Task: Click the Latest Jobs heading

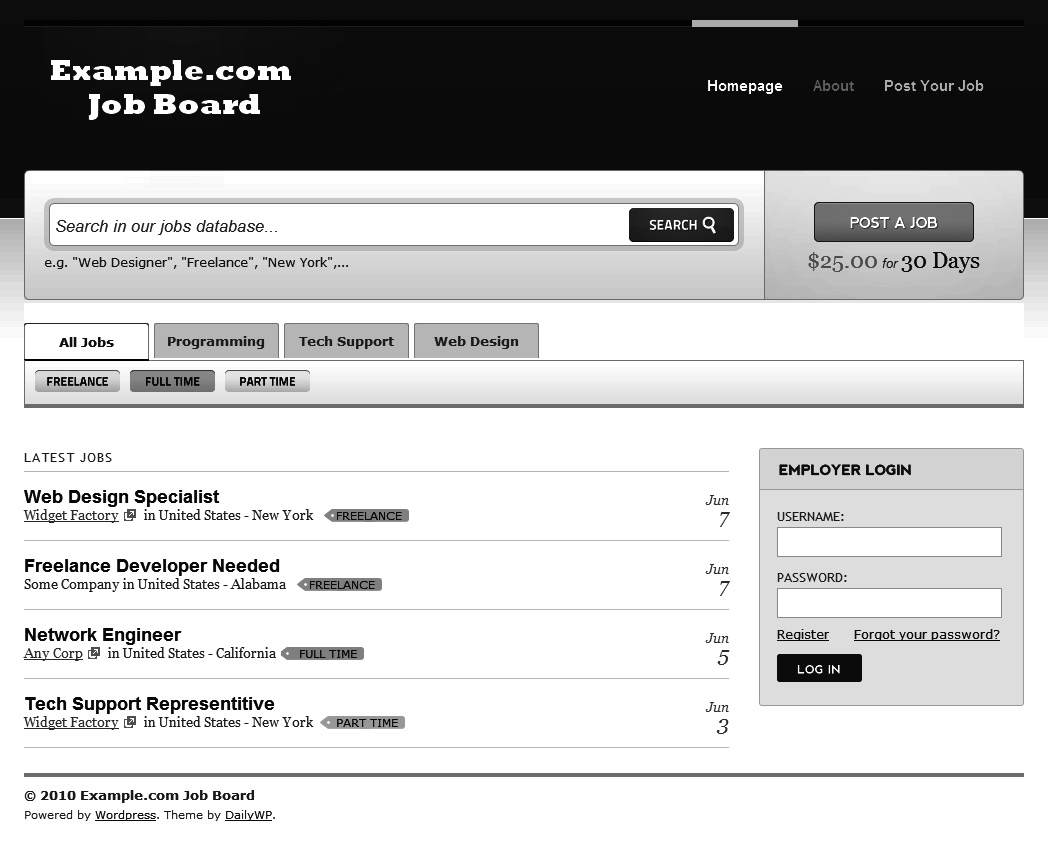Action: [68, 458]
